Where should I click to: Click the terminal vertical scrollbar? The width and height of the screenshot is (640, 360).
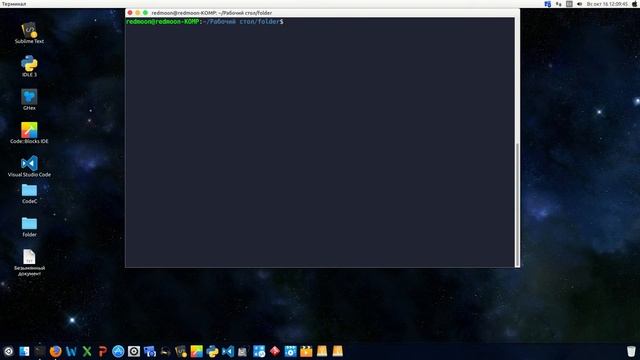click(x=518, y=204)
